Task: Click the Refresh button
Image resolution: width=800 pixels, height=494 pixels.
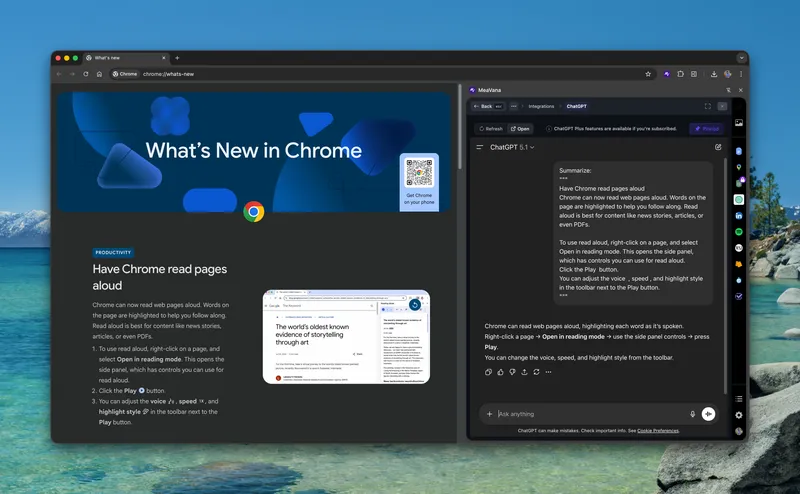Action: [491, 129]
